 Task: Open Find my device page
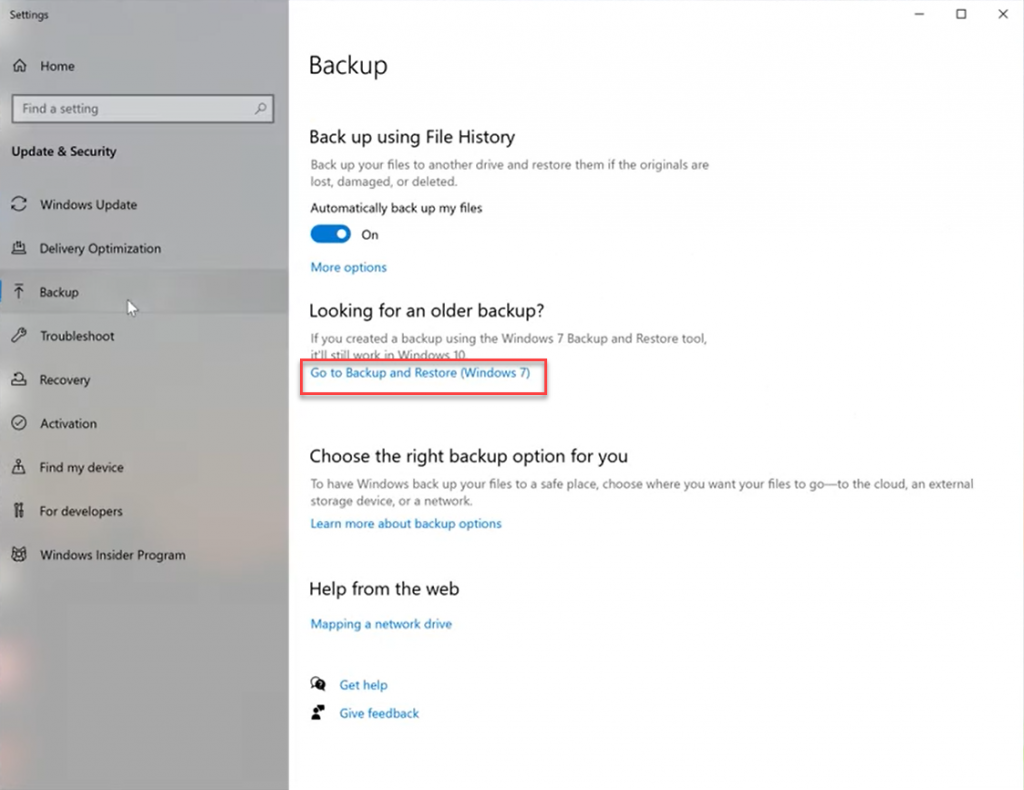pos(144,467)
